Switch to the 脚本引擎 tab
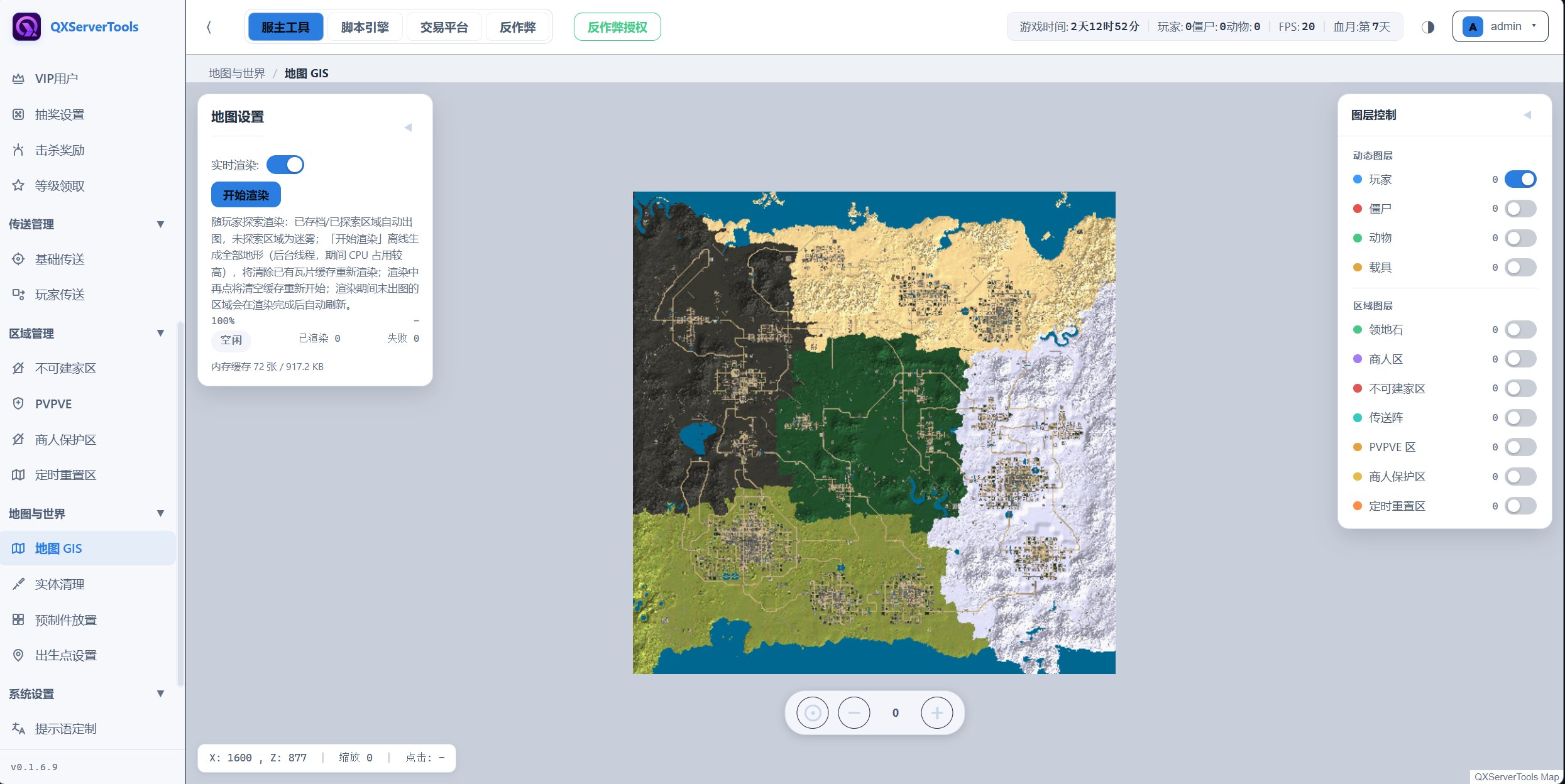This screenshot has width=1565, height=784. click(x=365, y=27)
